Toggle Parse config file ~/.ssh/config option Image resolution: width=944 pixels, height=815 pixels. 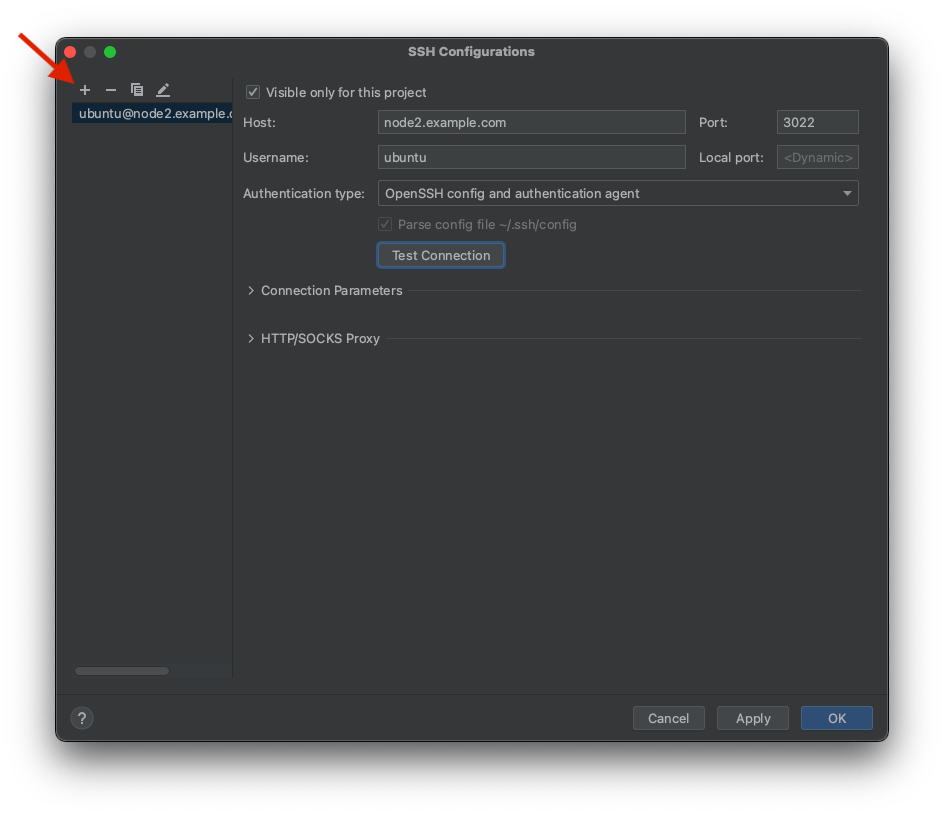pos(385,224)
